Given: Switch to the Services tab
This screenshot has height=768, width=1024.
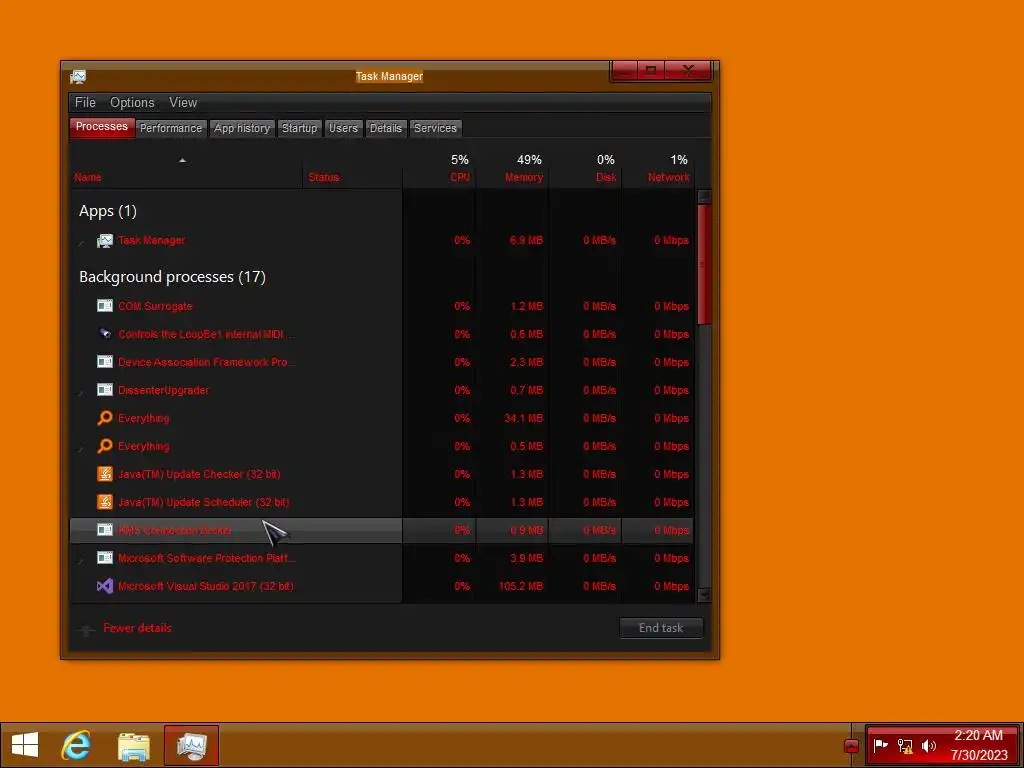Looking at the screenshot, I should pyautogui.click(x=436, y=128).
